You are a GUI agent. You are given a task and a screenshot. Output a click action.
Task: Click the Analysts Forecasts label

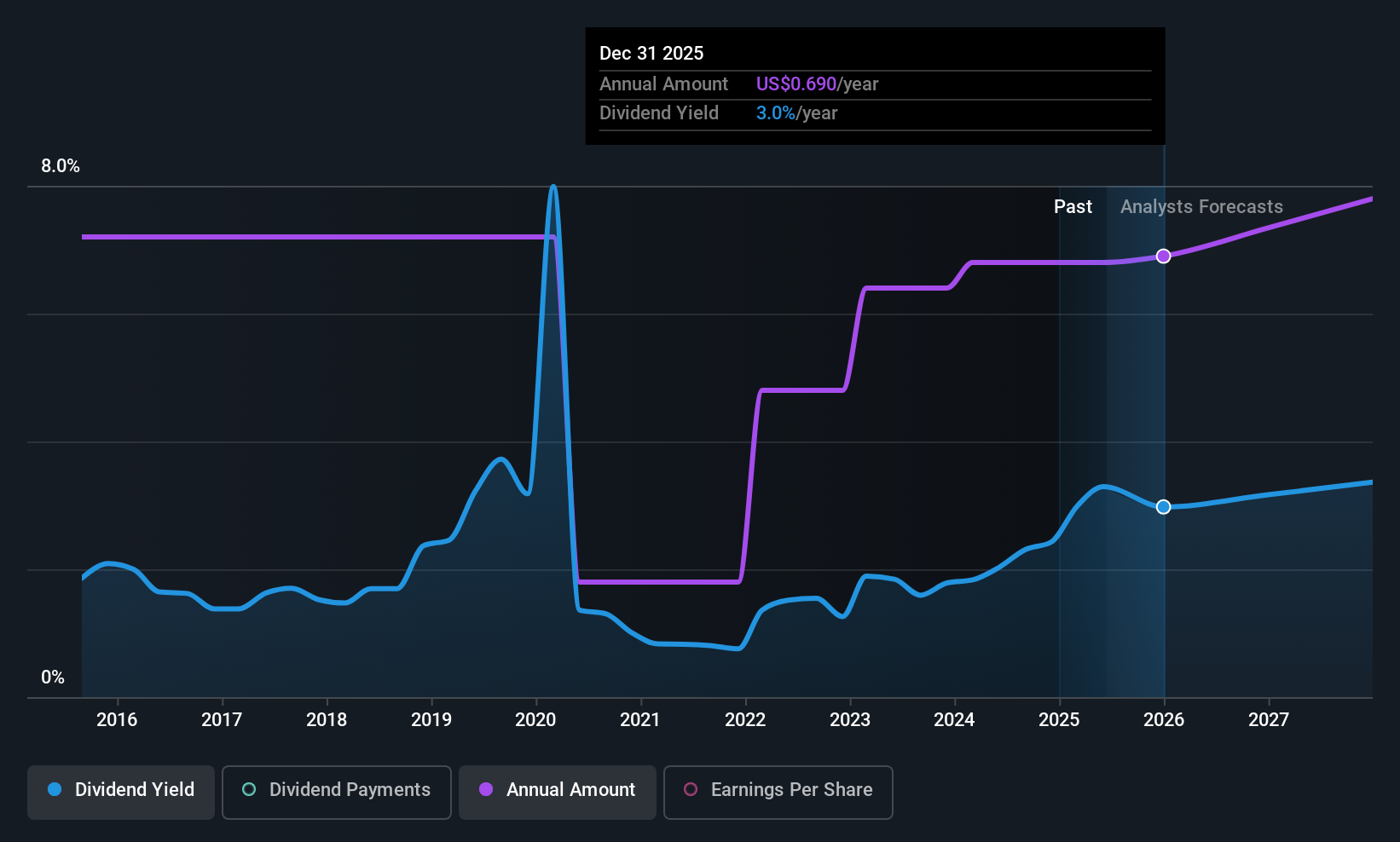point(1201,207)
